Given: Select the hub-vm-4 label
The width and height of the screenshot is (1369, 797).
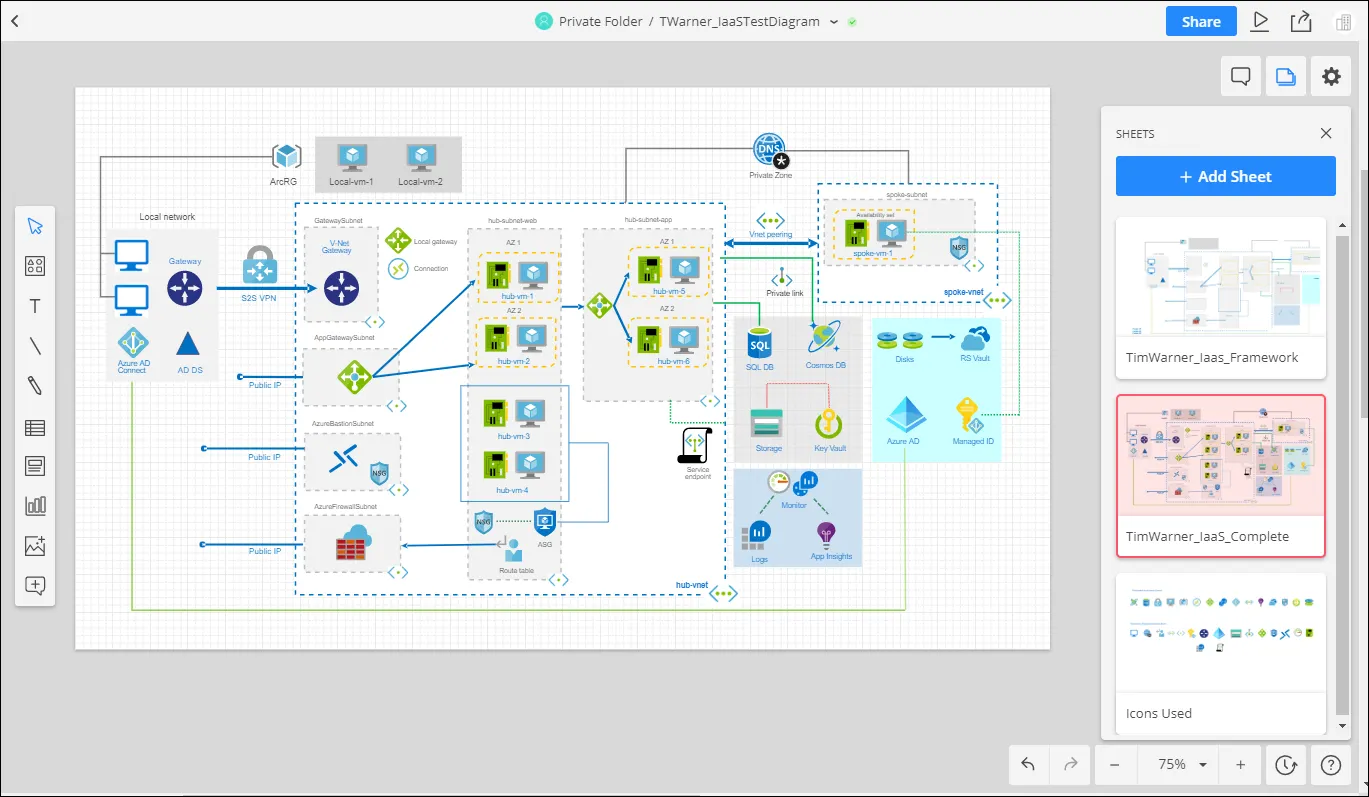Looking at the screenshot, I should point(513,491).
